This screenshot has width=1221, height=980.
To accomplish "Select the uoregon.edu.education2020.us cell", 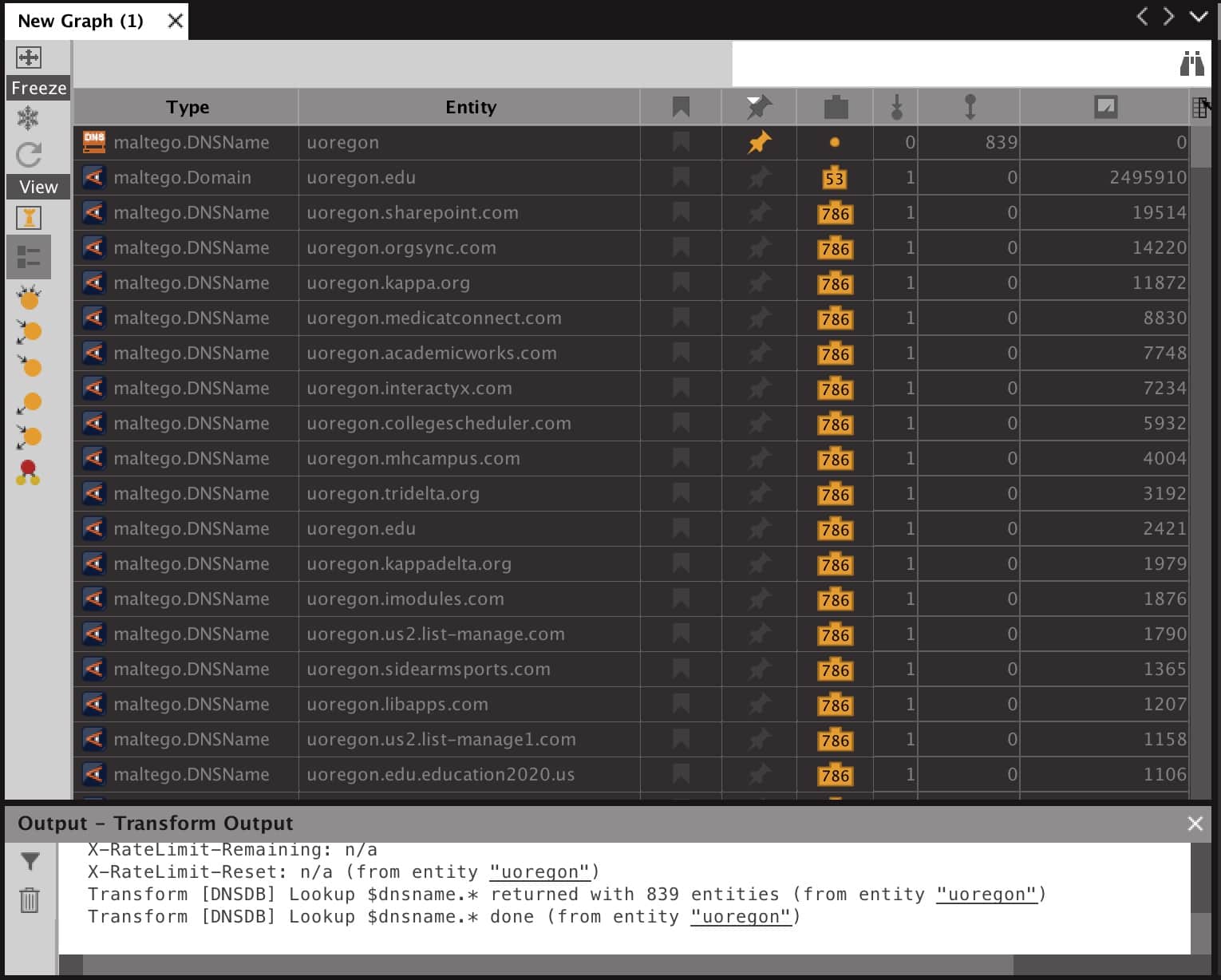I will coord(469,774).
